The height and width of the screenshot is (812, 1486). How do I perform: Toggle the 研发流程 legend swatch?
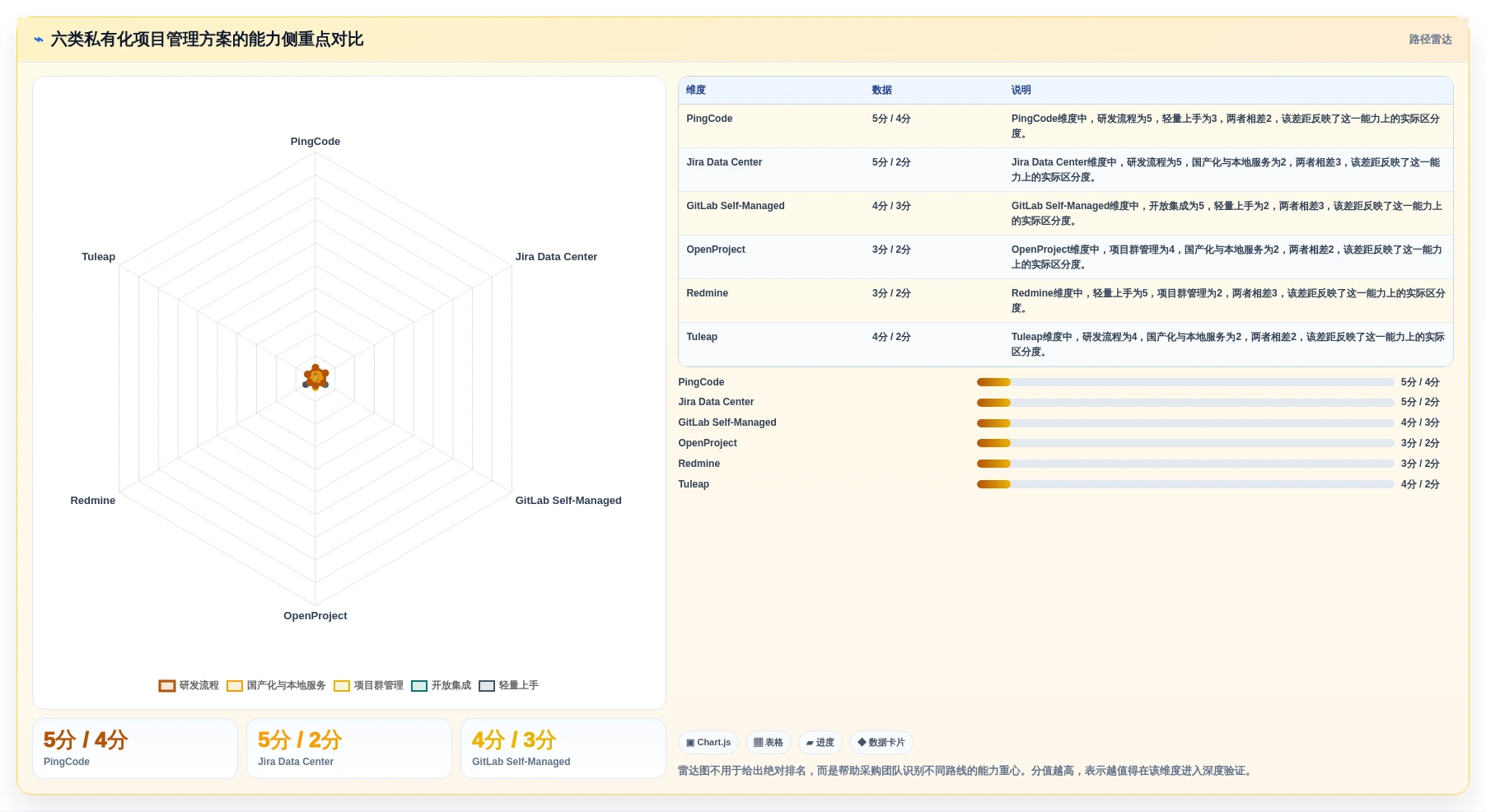pos(167,686)
